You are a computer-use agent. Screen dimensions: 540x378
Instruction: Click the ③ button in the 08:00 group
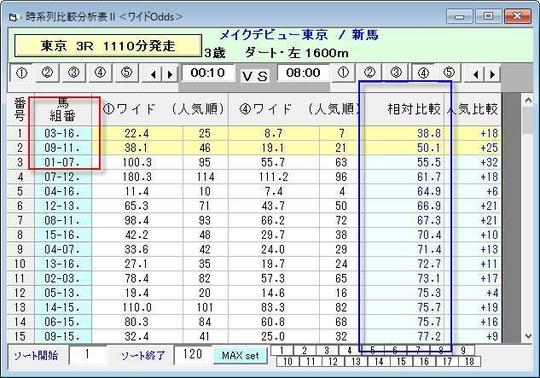click(396, 73)
